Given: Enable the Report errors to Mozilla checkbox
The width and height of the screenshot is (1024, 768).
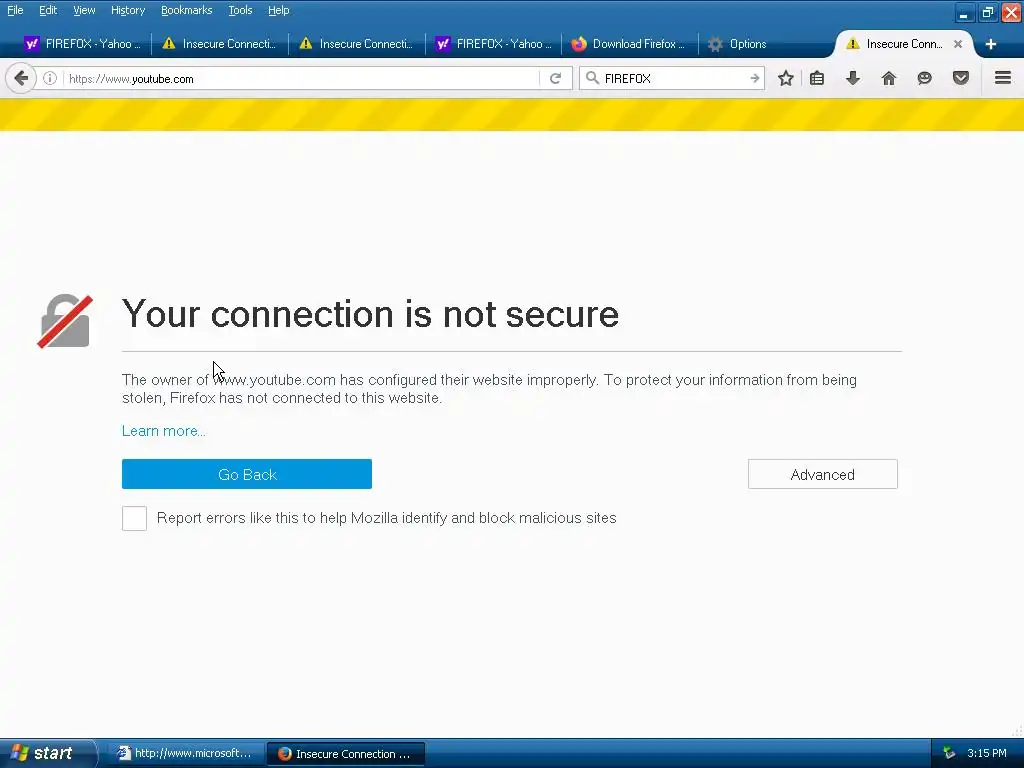Looking at the screenshot, I should [x=135, y=519].
